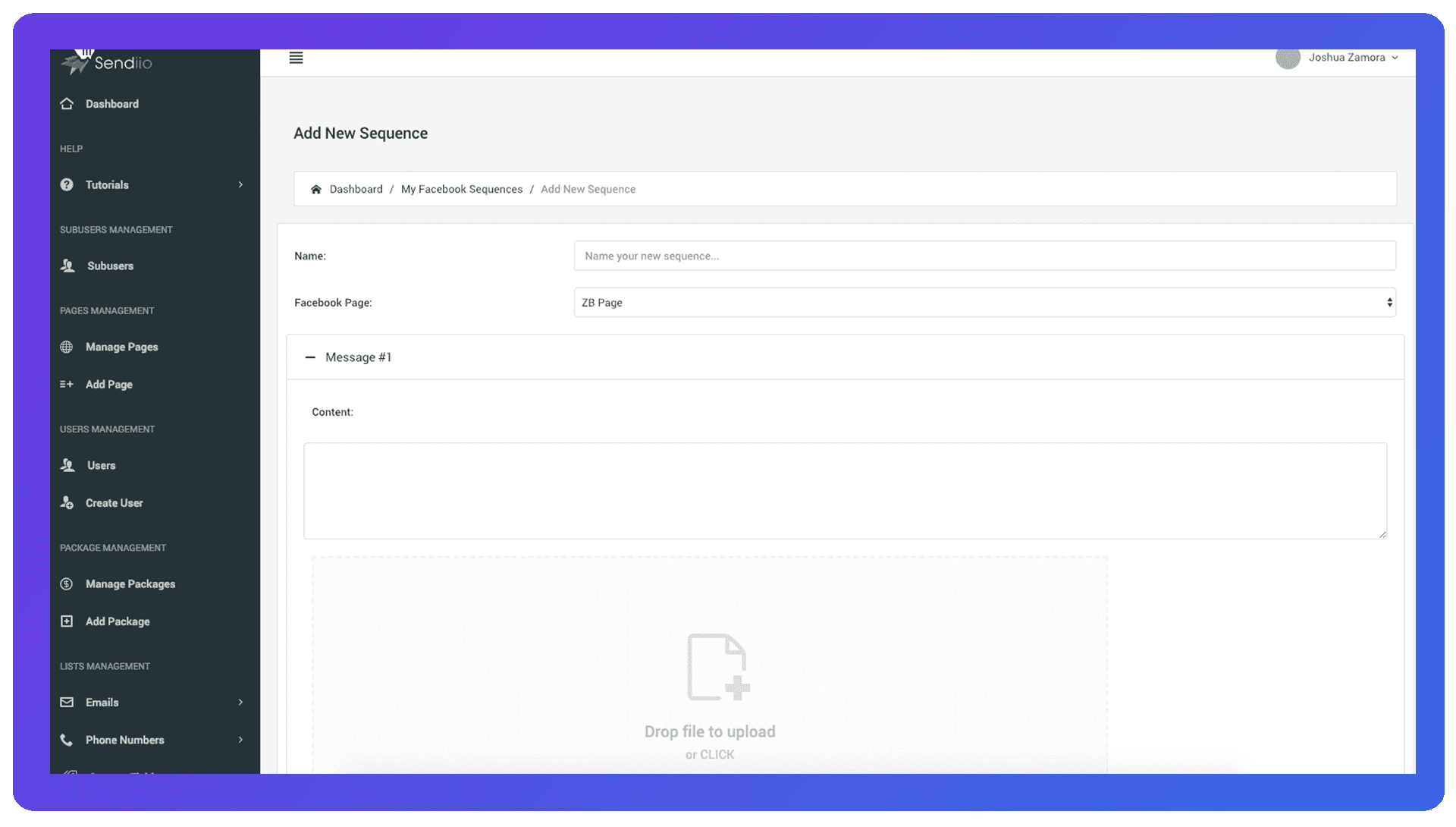Click the Dashboard breadcrumb link
Image resolution: width=1456 pixels, height=827 pixels.
tap(356, 190)
